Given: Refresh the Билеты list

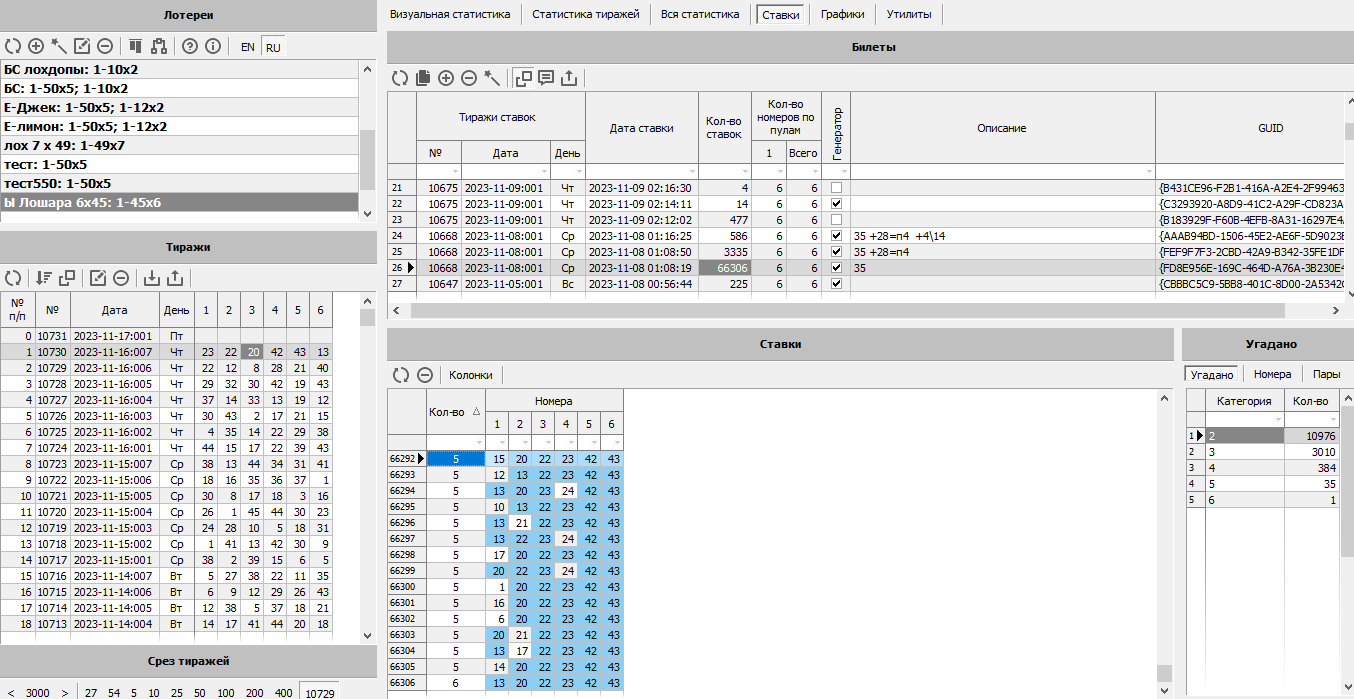Looking at the screenshot, I should [399, 77].
